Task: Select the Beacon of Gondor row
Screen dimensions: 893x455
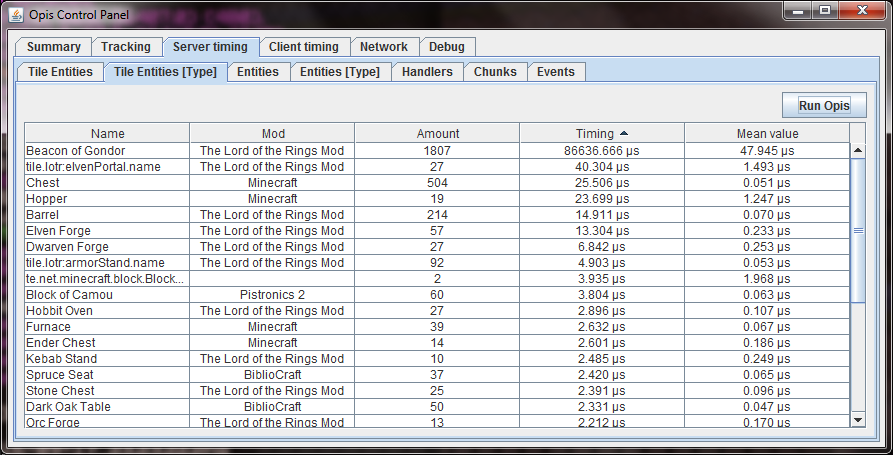Action: pyautogui.click(x=107, y=150)
